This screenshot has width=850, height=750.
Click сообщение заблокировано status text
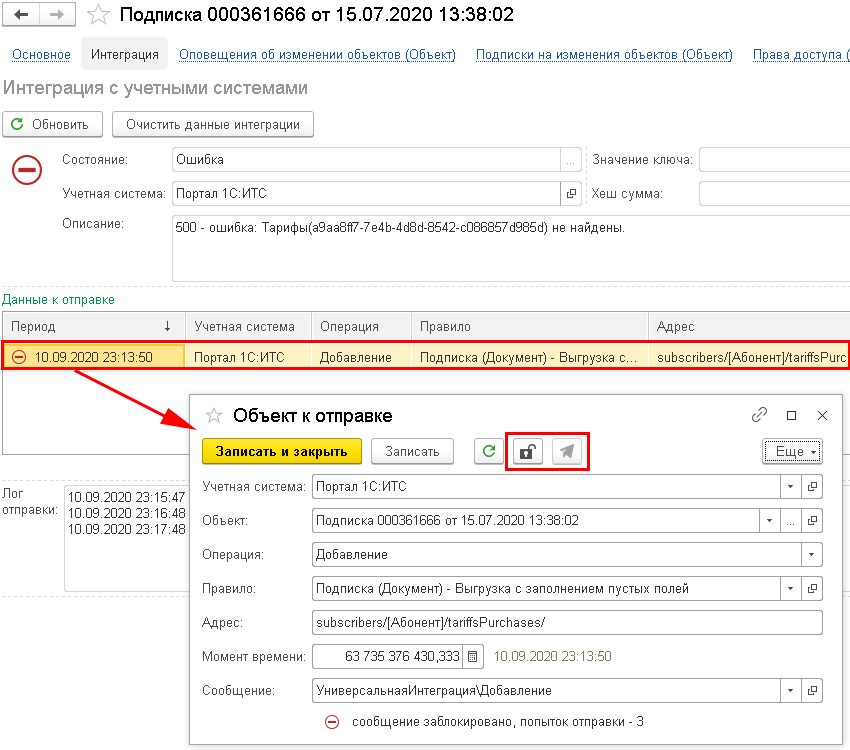click(498, 722)
